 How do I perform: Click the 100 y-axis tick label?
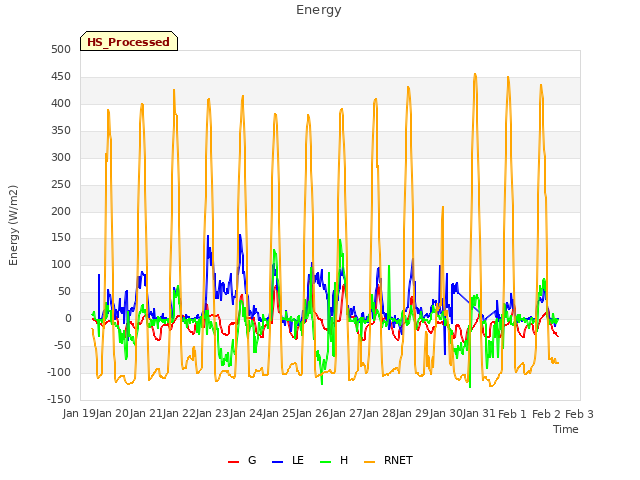pos(61,264)
